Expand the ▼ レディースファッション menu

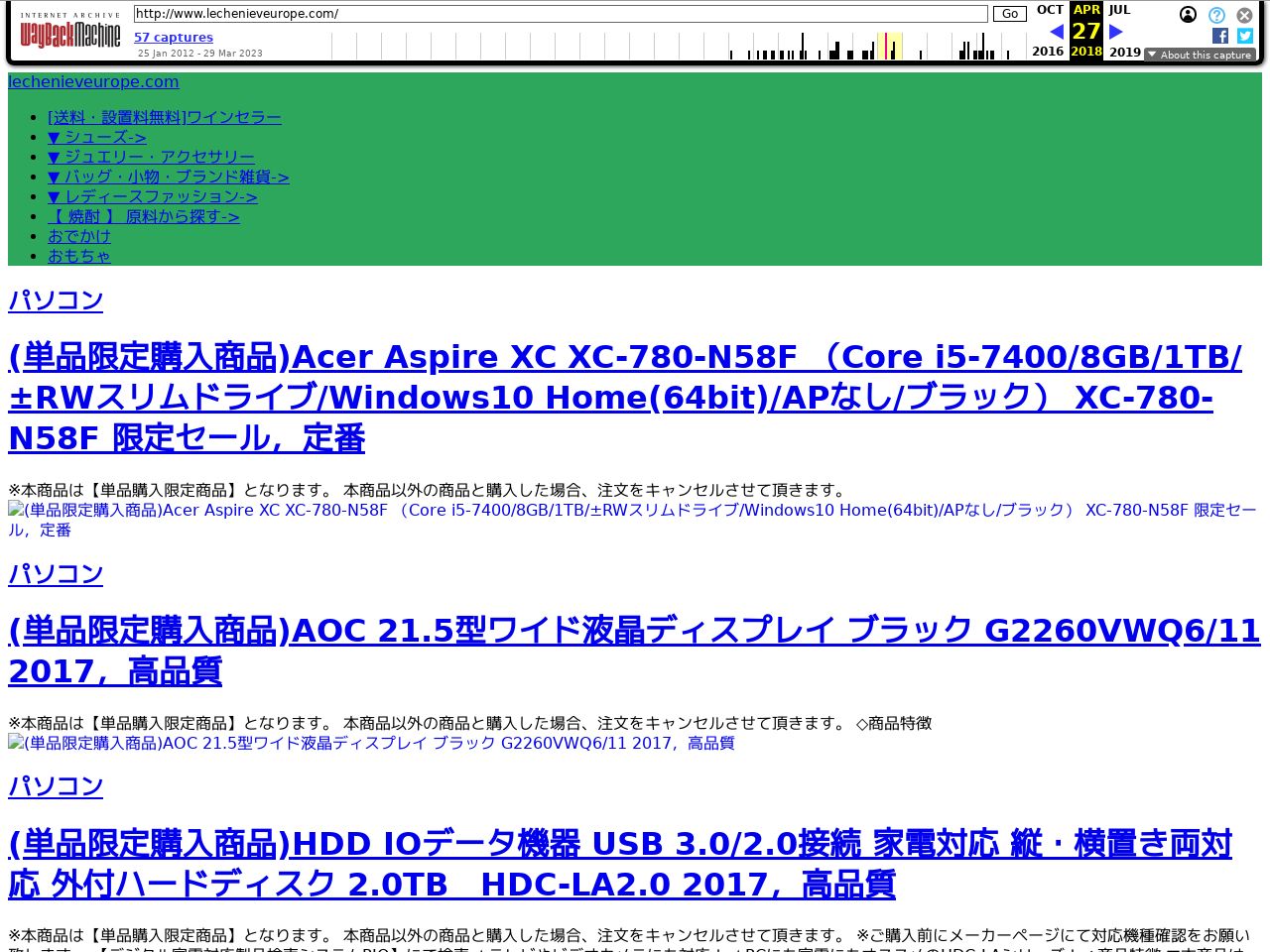tap(153, 196)
